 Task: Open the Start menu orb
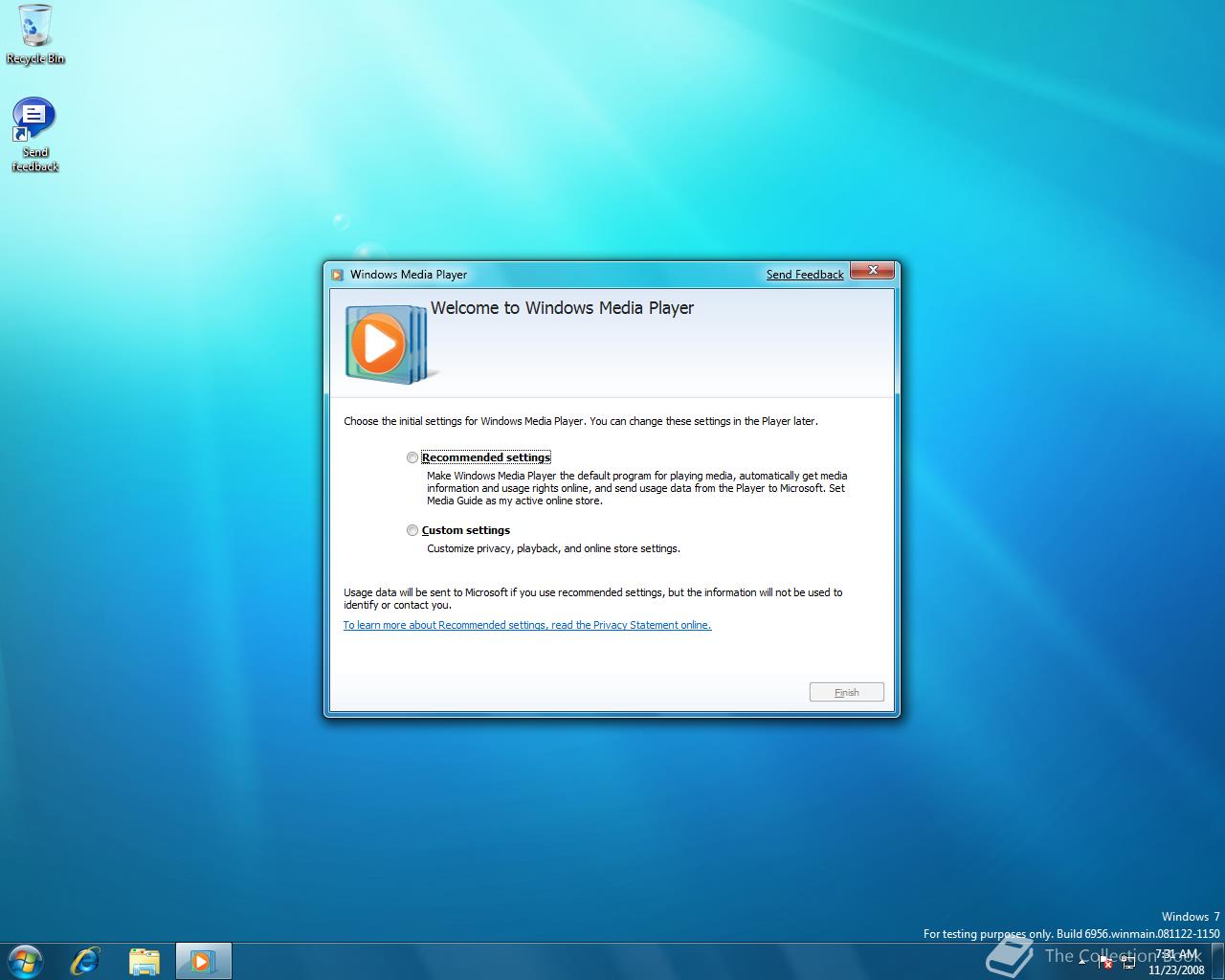pos(25,961)
